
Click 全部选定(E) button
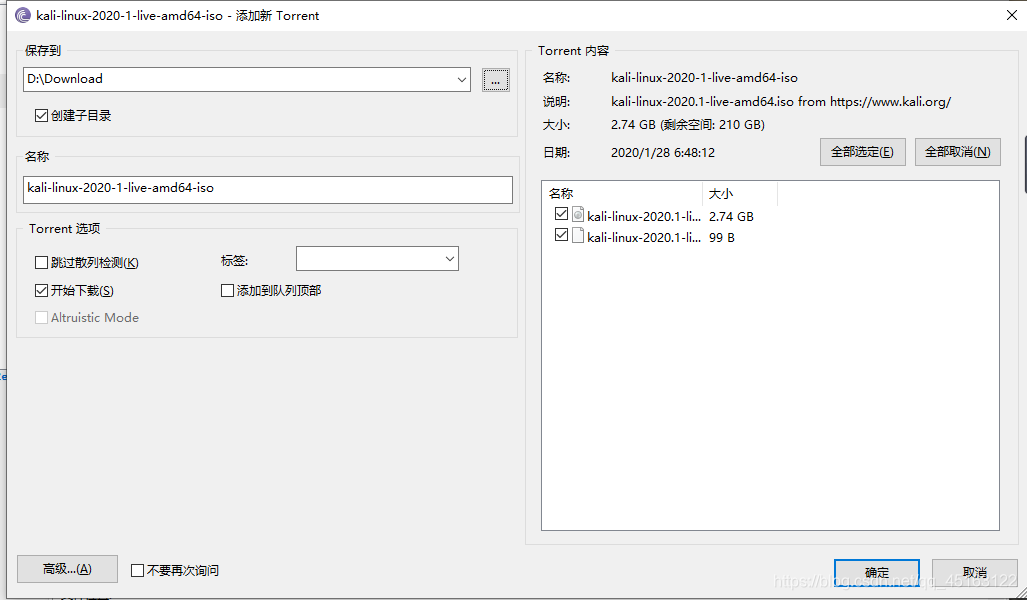863,152
